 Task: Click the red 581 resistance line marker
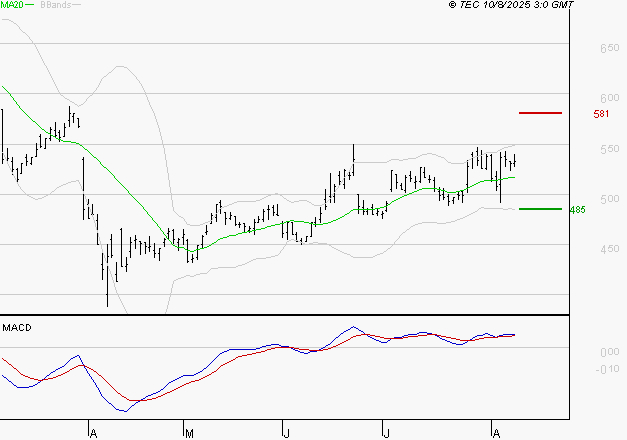point(541,114)
